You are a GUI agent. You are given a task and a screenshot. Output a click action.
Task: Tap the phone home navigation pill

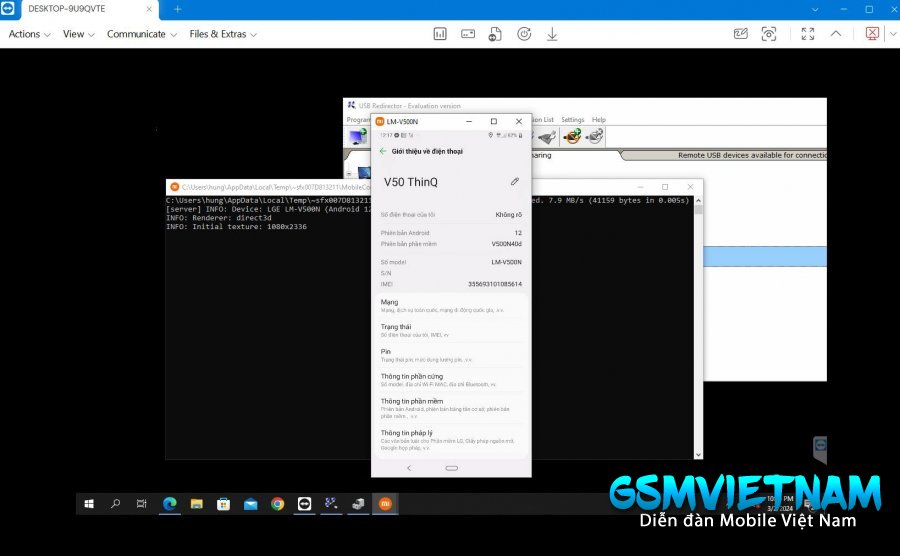[x=452, y=468]
